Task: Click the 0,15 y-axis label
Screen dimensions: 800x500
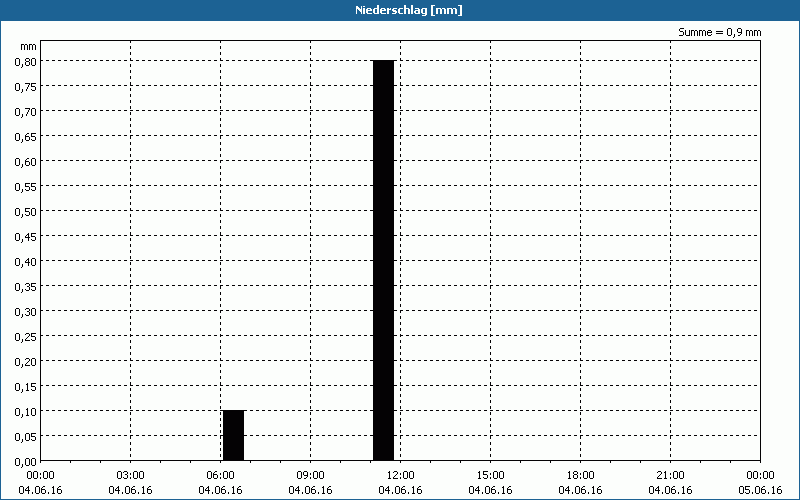Action: [x=26, y=386]
